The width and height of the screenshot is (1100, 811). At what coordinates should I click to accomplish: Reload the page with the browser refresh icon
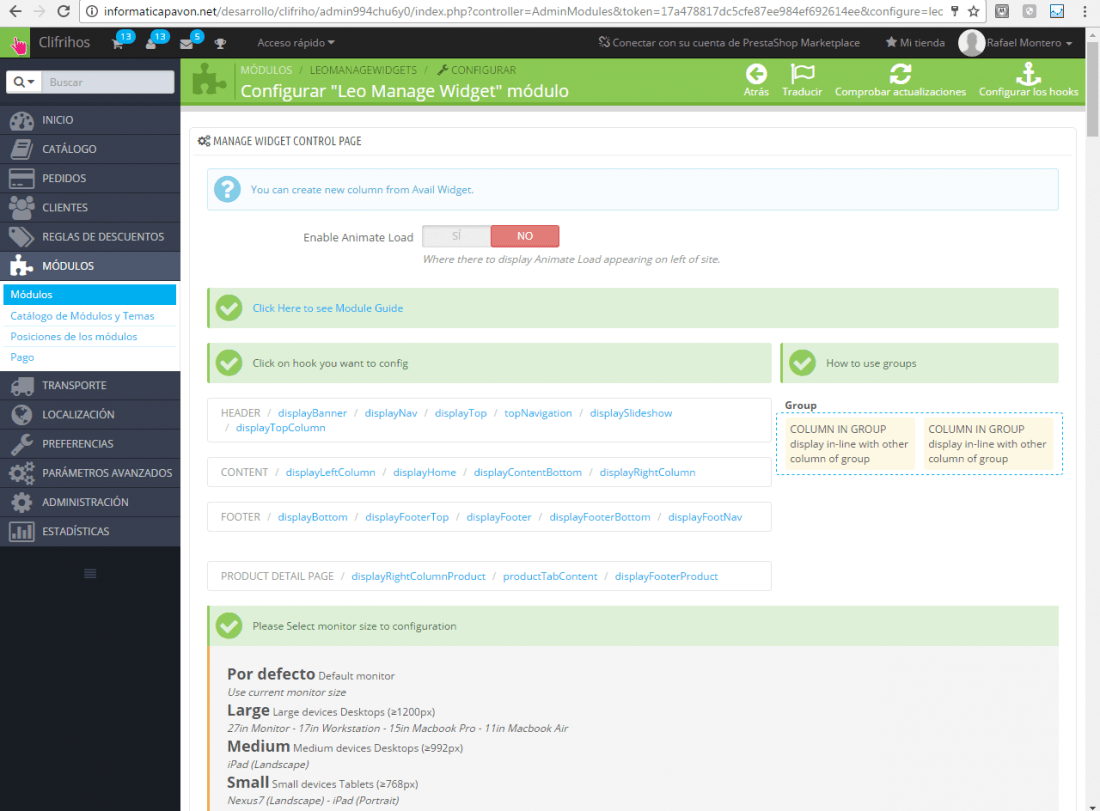63,11
